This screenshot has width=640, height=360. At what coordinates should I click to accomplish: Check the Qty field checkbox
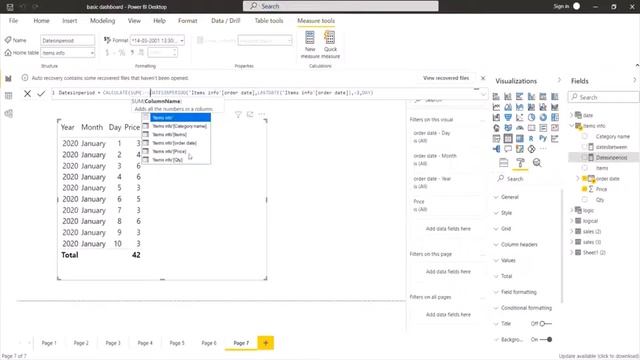tap(585, 200)
